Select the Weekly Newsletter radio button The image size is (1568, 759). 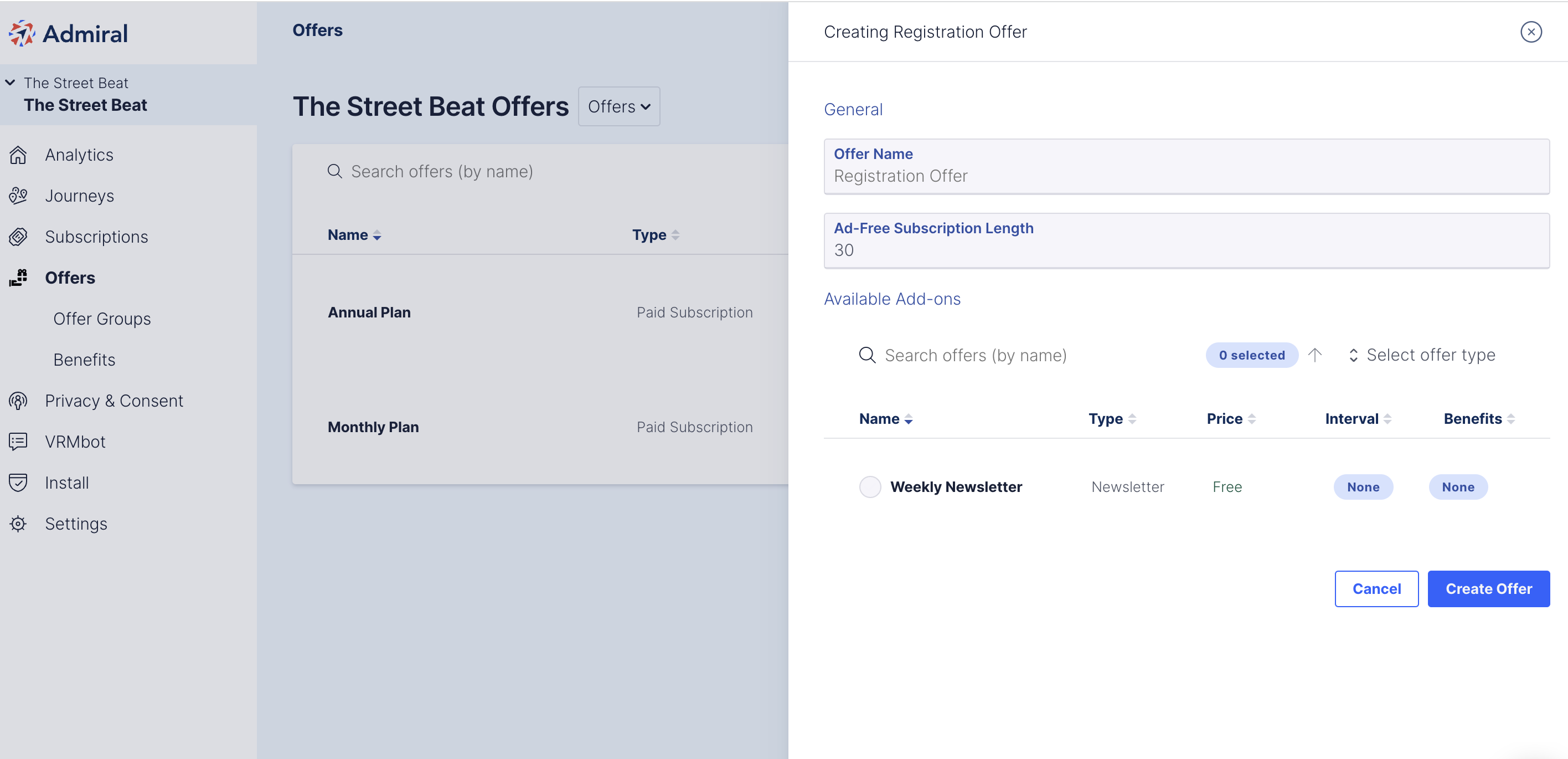[870, 487]
